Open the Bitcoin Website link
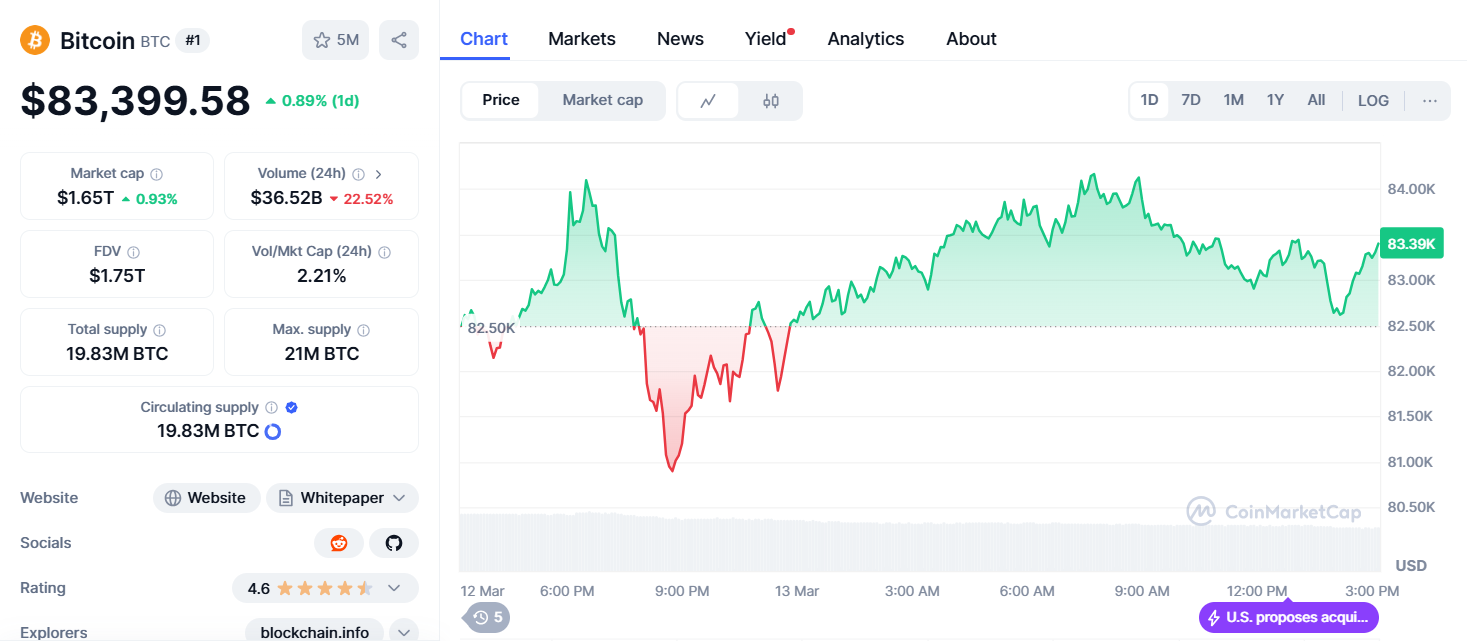The height and width of the screenshot is (641, 1467). (206, 498)
